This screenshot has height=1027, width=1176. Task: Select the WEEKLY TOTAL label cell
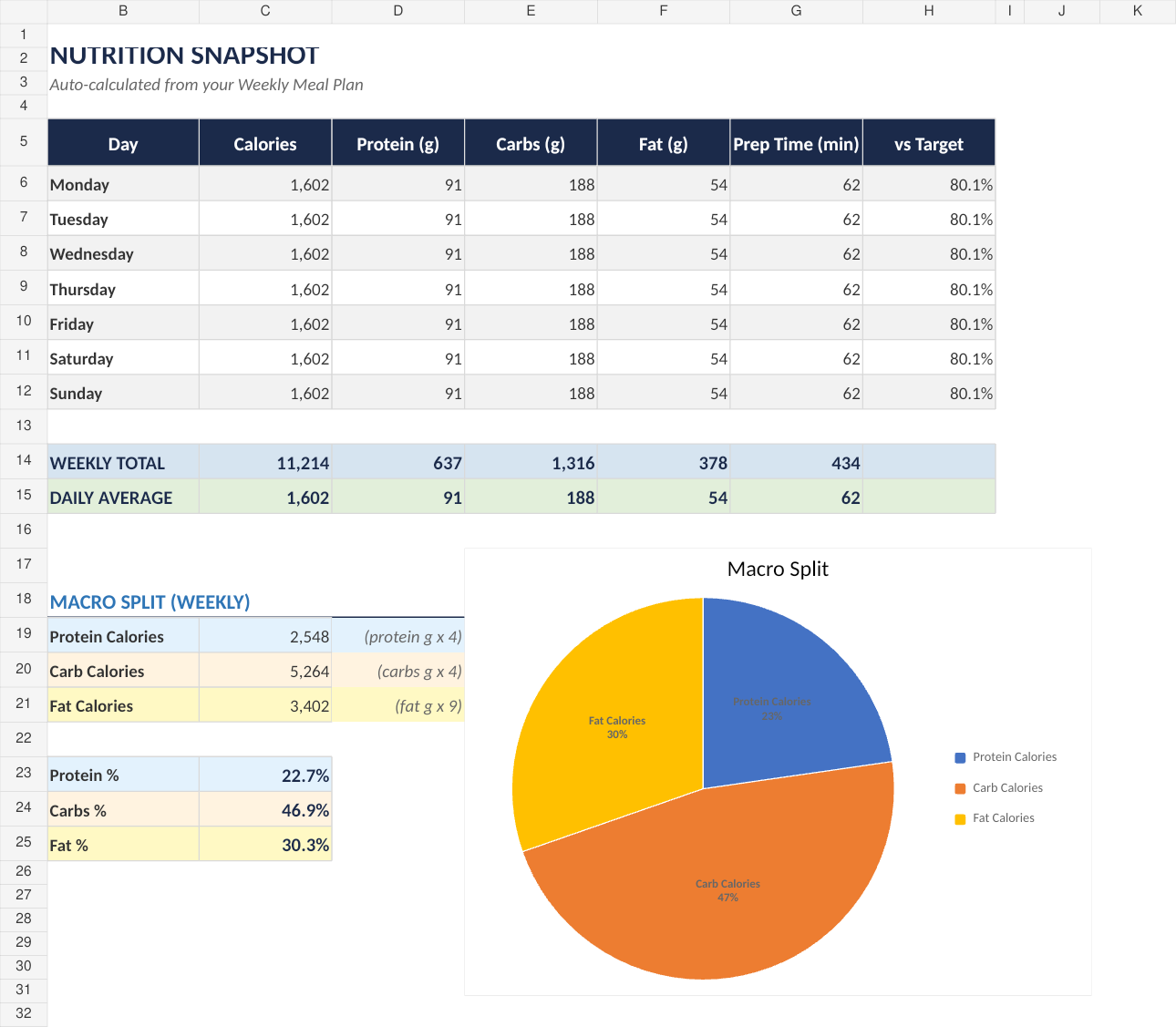(x=123, y=462)
